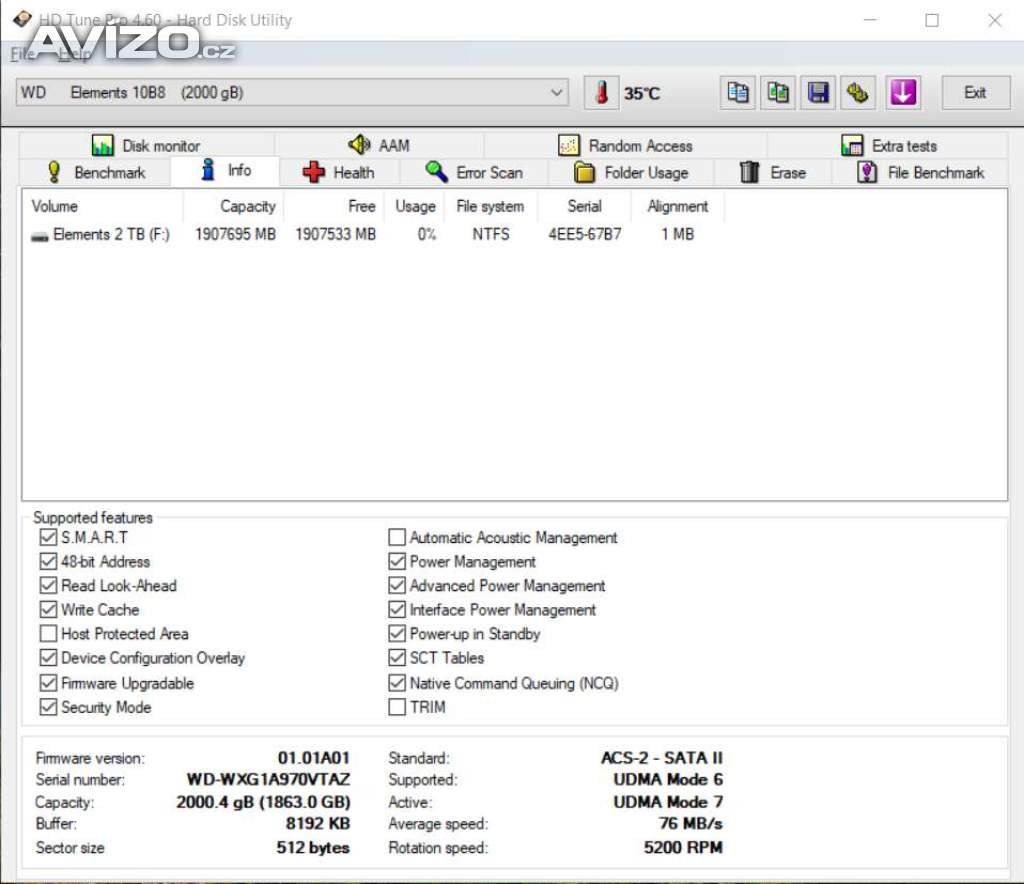Click the 1907533 MB free value
Viewport: 1024px width, 884px height.
point(335,234)
